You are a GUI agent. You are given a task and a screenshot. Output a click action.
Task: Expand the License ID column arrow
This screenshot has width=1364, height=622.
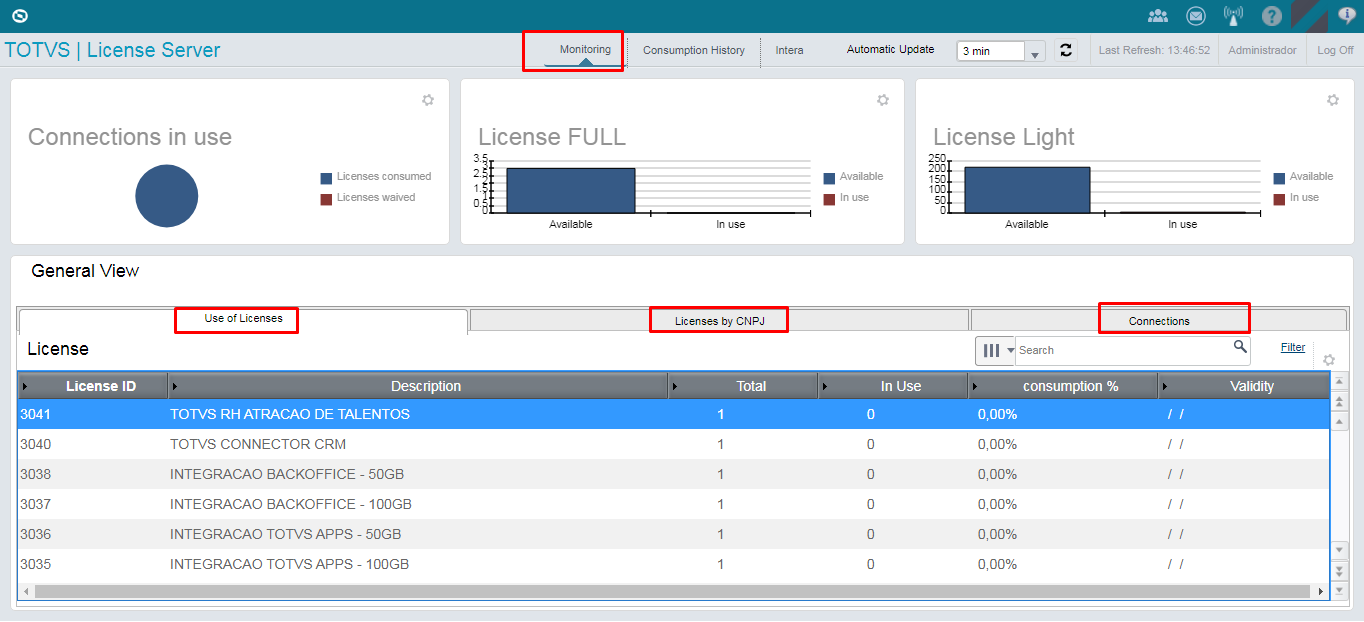(x=25, y=386)
